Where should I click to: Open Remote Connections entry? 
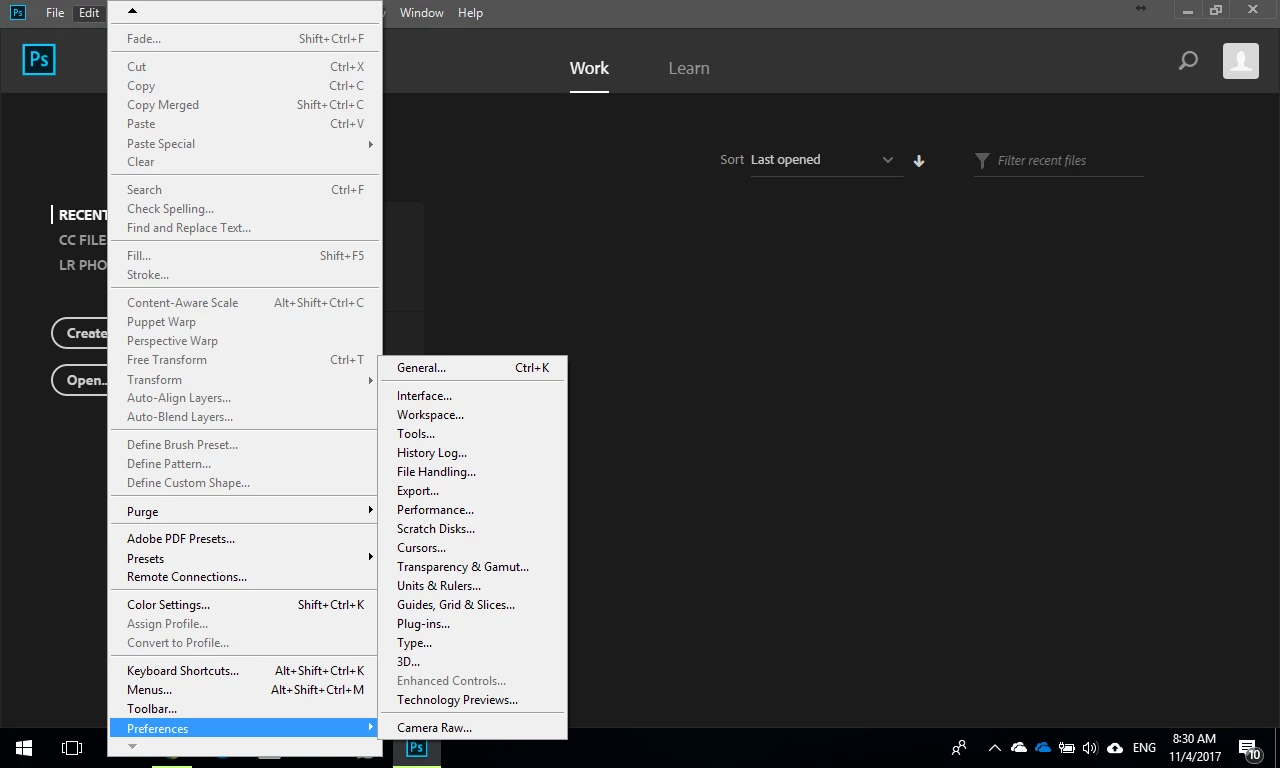click(x=245, y=577)
